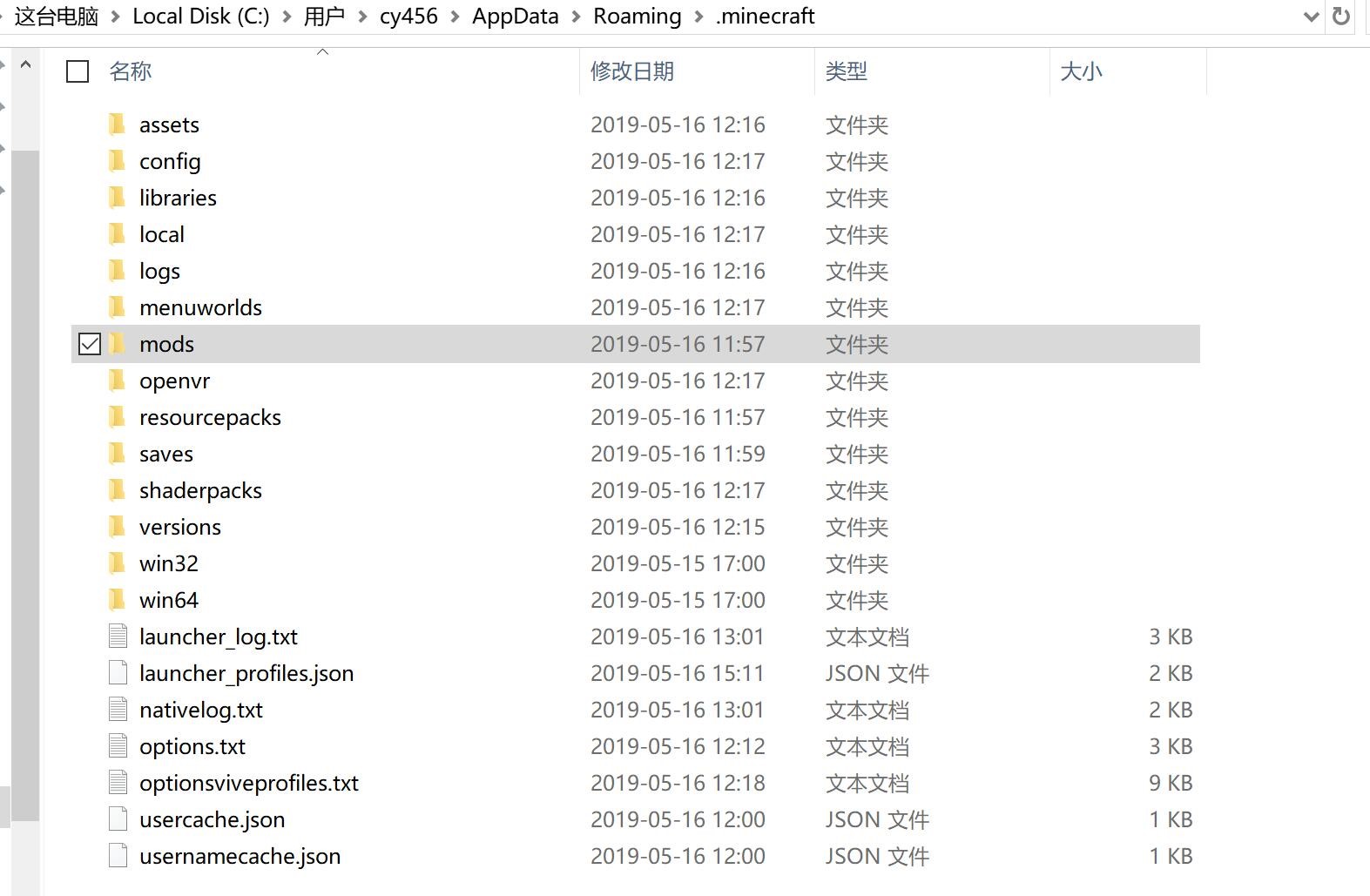The image size is (1370, 896).
Task: Click the navigation pane scrollbar up arrow
Action: tap(26, 64)
